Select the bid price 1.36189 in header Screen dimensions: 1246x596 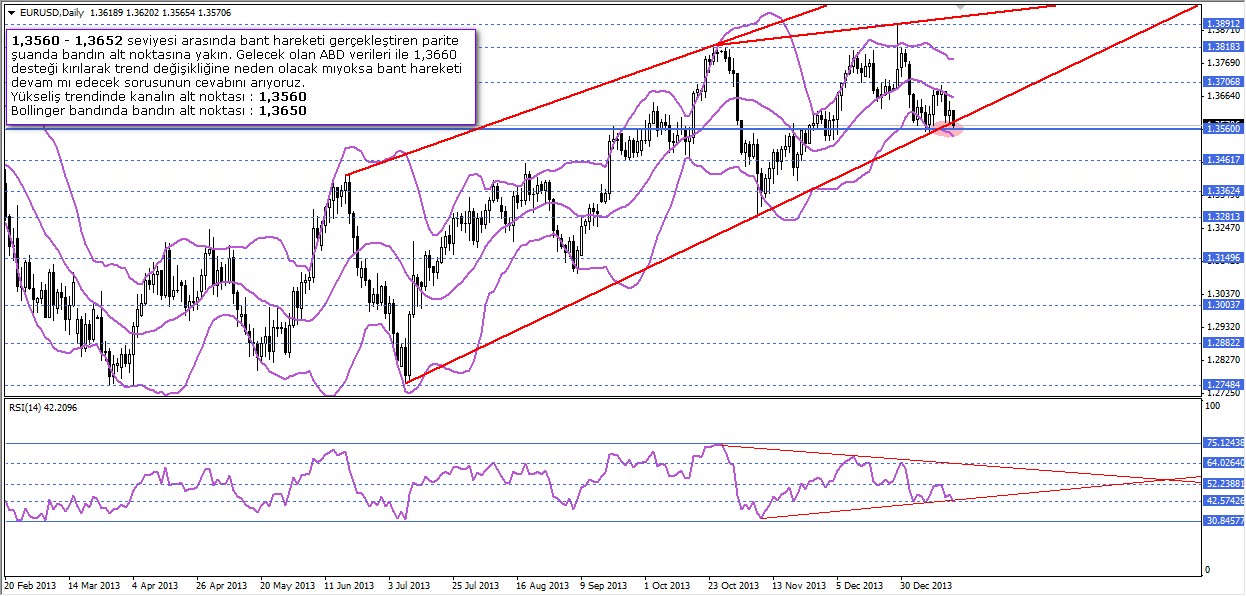pyautogui.click(x=105, y=12)
